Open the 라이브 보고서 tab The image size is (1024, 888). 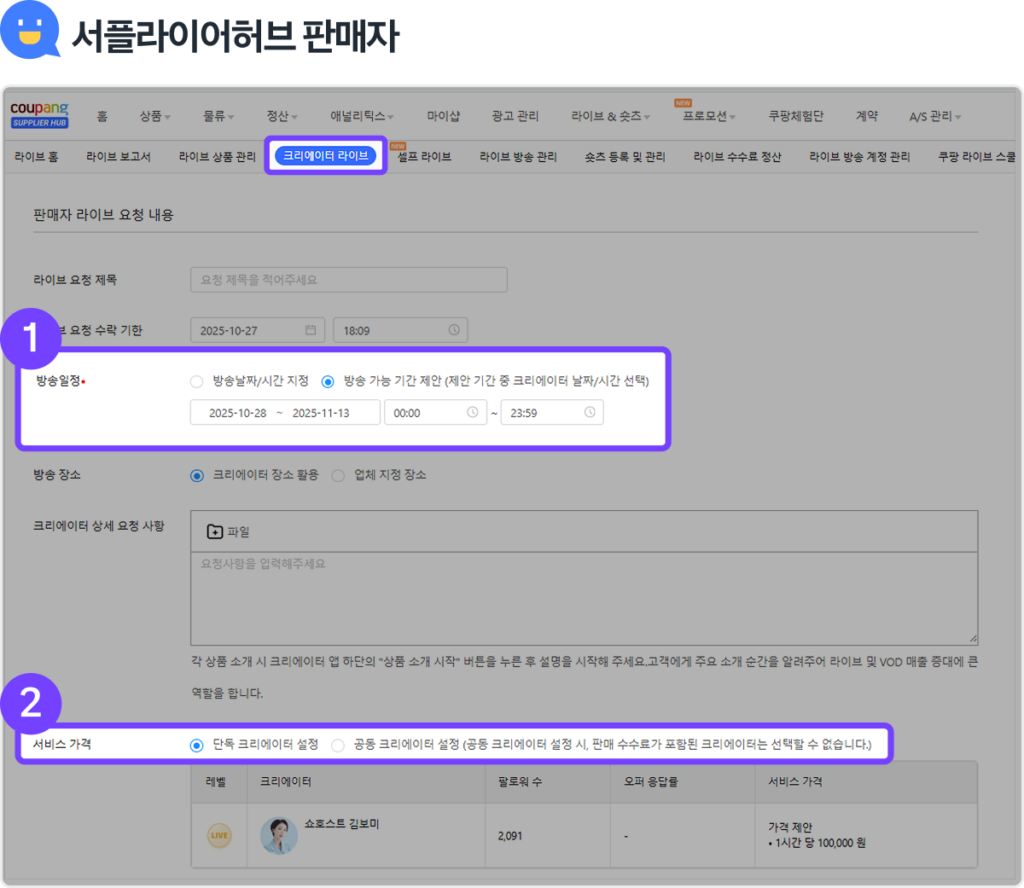pos(118,157)
